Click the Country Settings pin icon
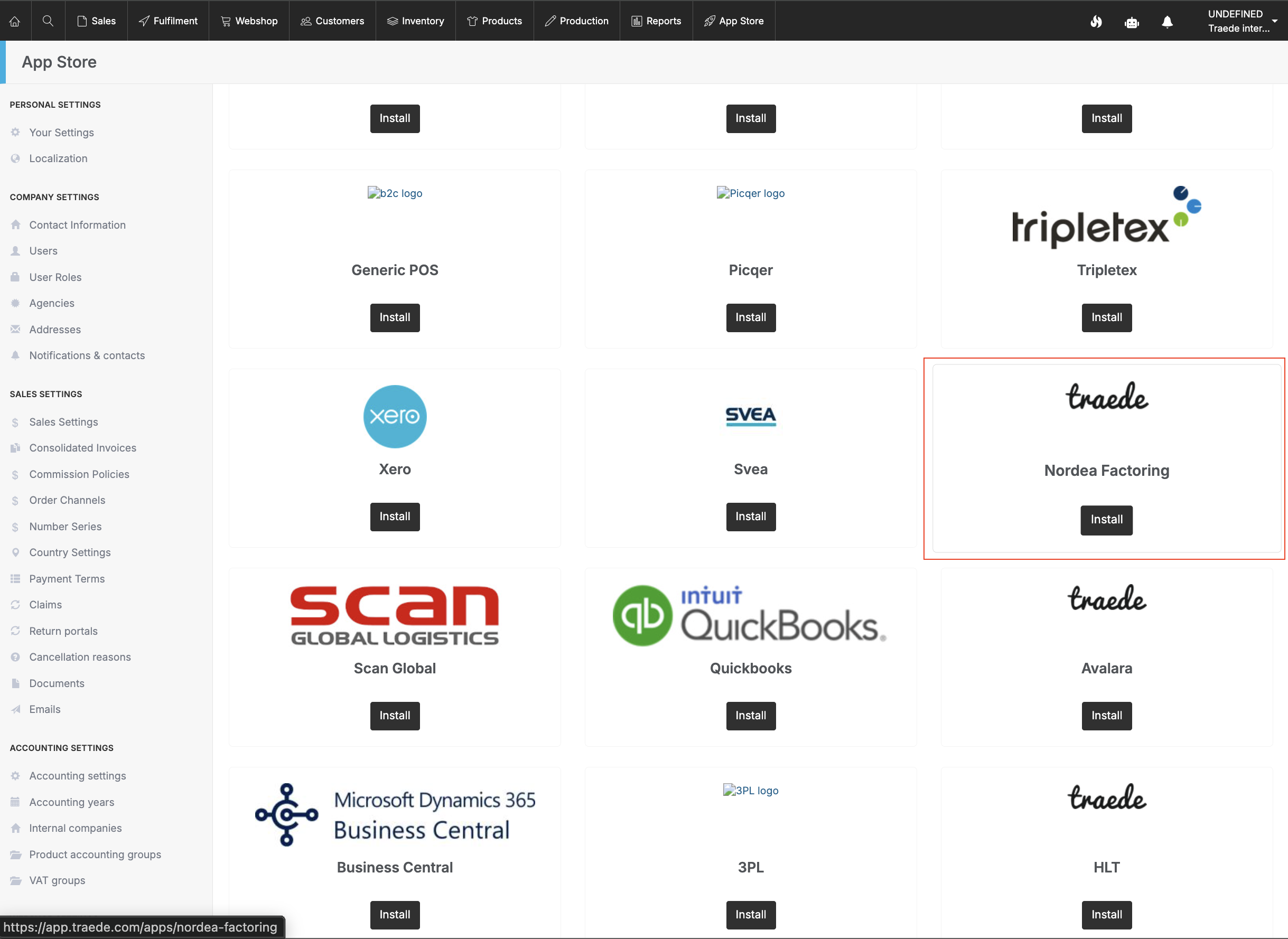 tap(15, 552)
